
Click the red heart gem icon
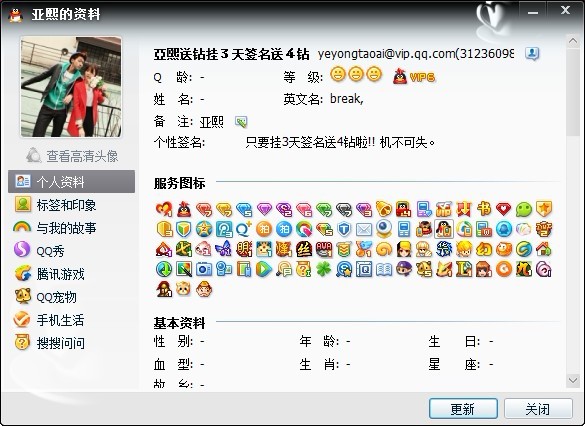[503, 209]
